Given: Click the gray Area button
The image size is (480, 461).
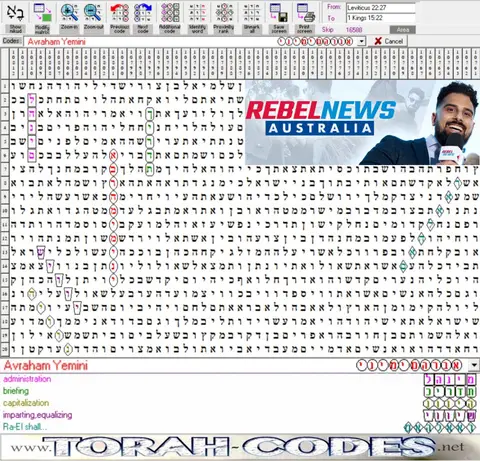Looking at the screenshot, I should (x=403, y=30).
